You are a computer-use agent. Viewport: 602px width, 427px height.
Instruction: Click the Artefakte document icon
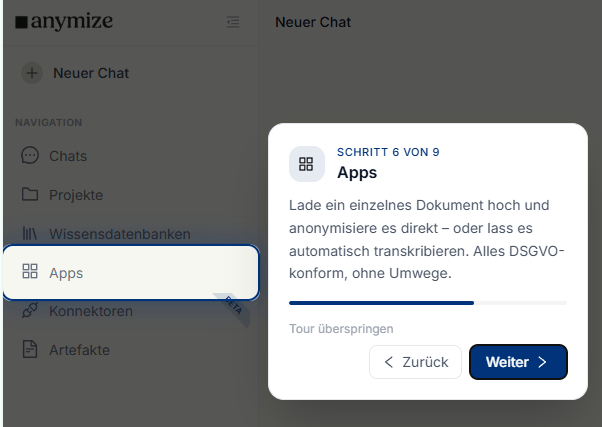(30, 349)
